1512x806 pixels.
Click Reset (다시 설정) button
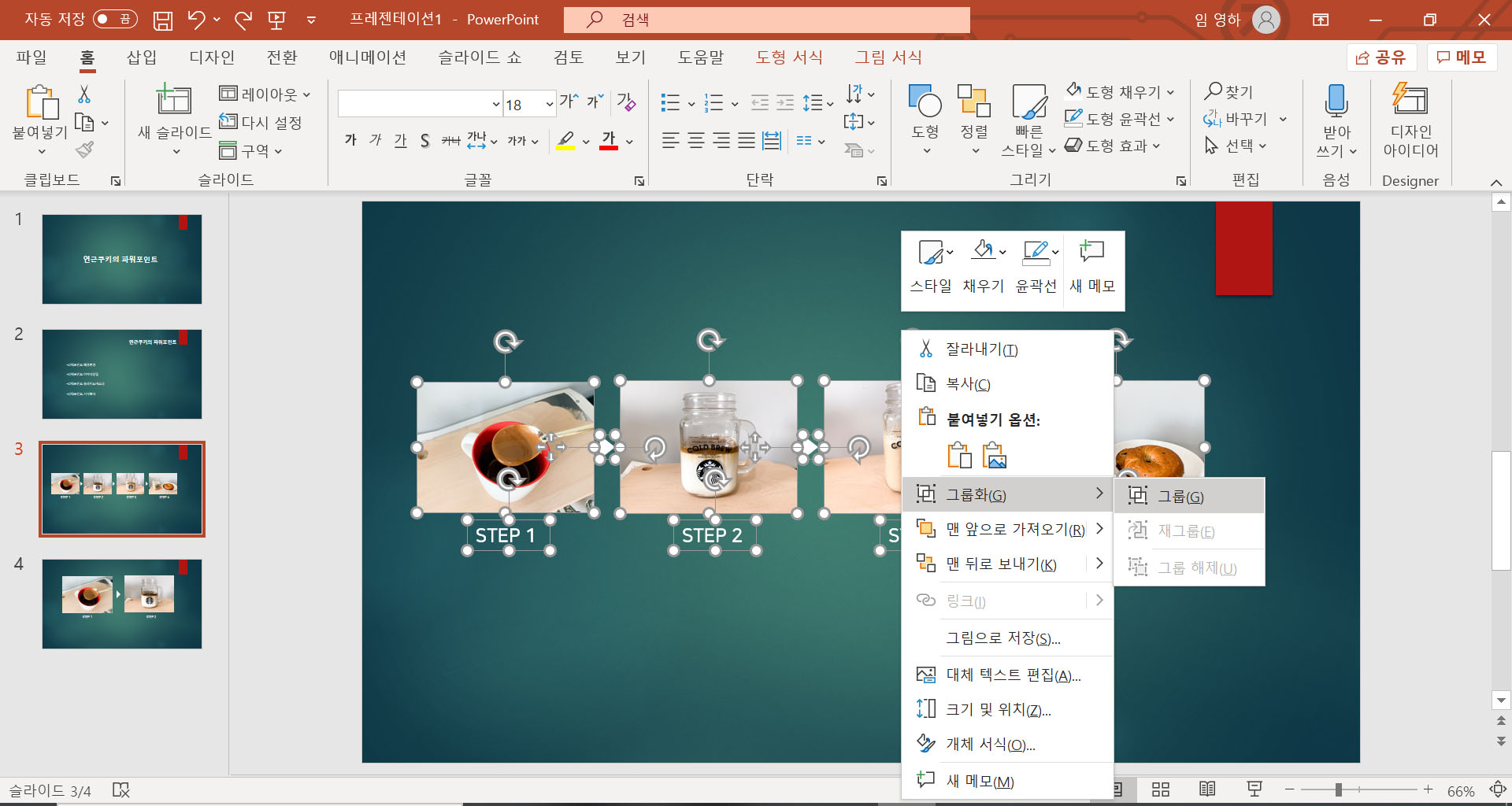click(x=261, y=122)
